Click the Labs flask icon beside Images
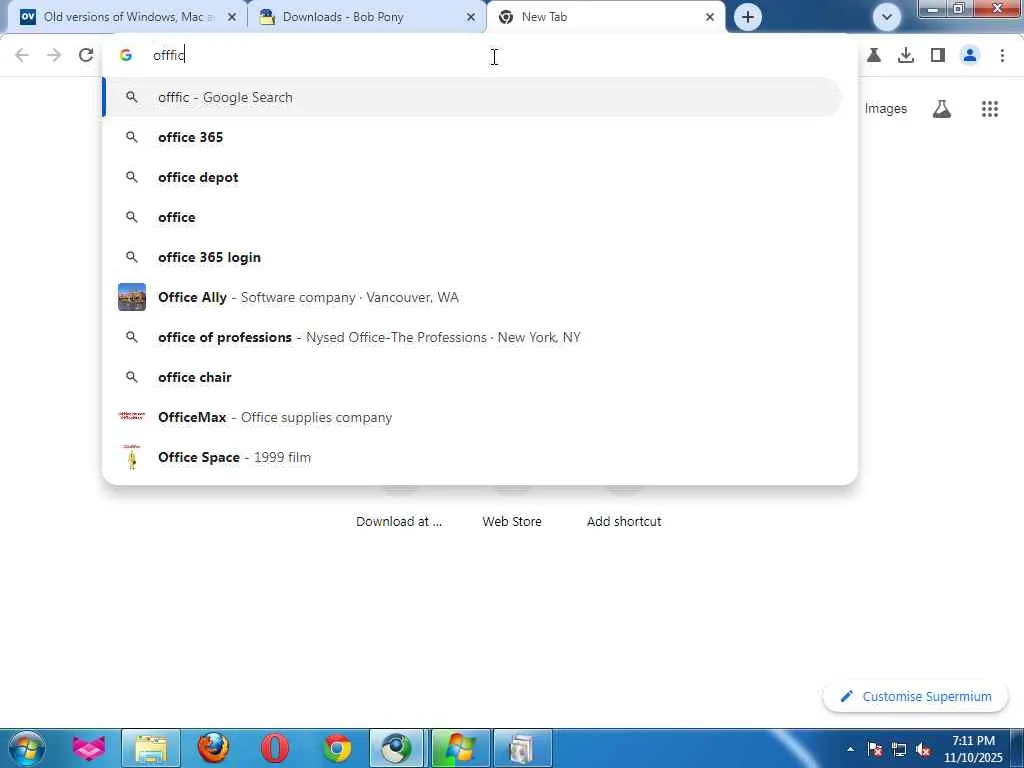 pos(941,108)
